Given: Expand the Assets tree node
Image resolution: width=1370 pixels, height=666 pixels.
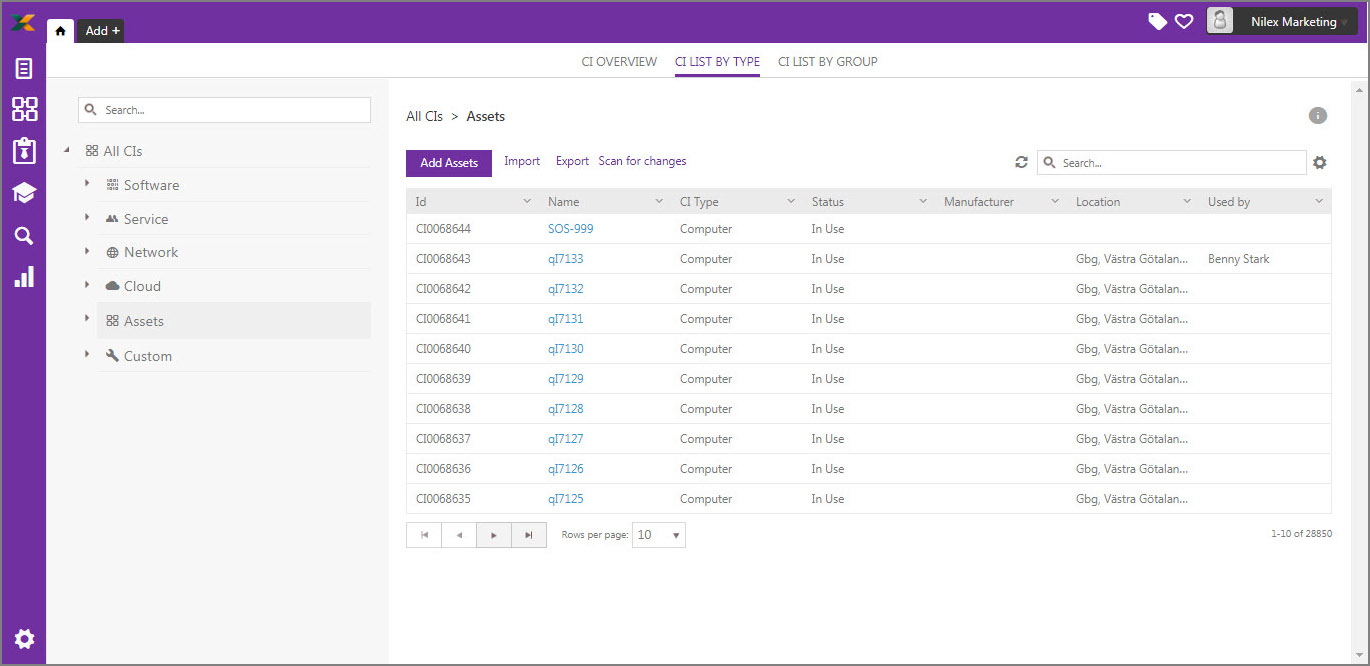Looking at the screenshot, I should (x=87, y=319).
